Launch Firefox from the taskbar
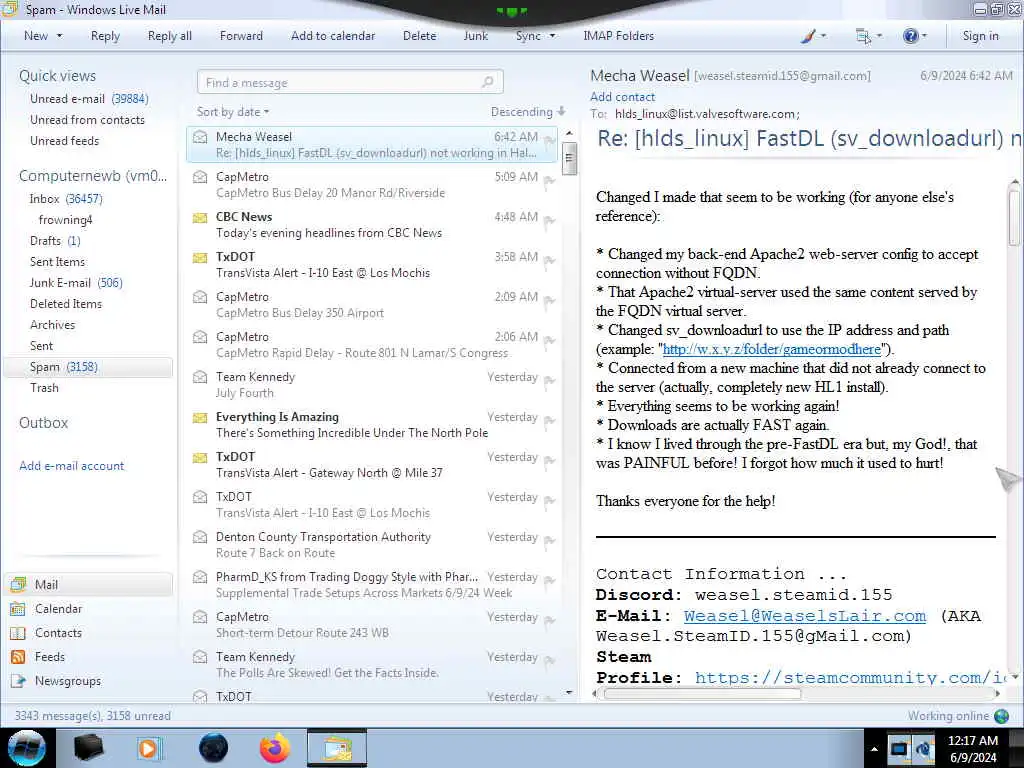 coord(275,748)
